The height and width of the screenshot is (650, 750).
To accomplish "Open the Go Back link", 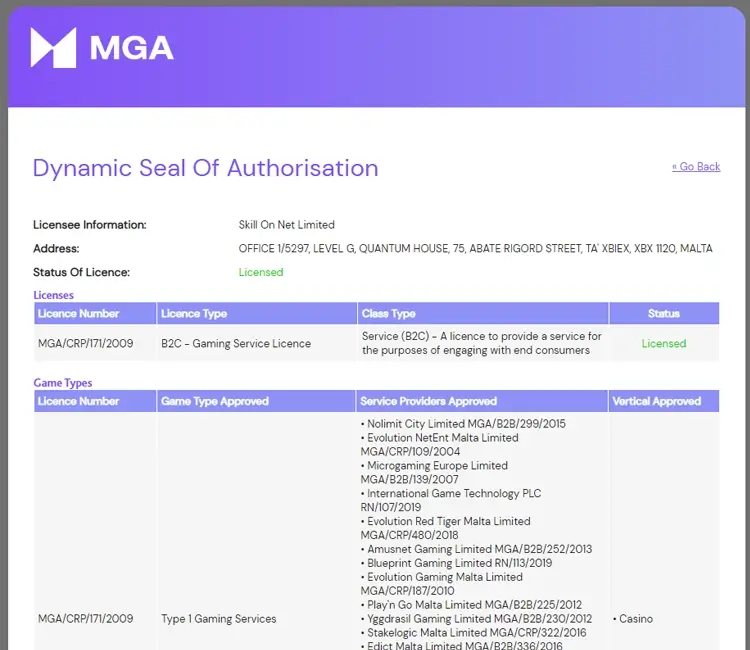I will 696,166.
